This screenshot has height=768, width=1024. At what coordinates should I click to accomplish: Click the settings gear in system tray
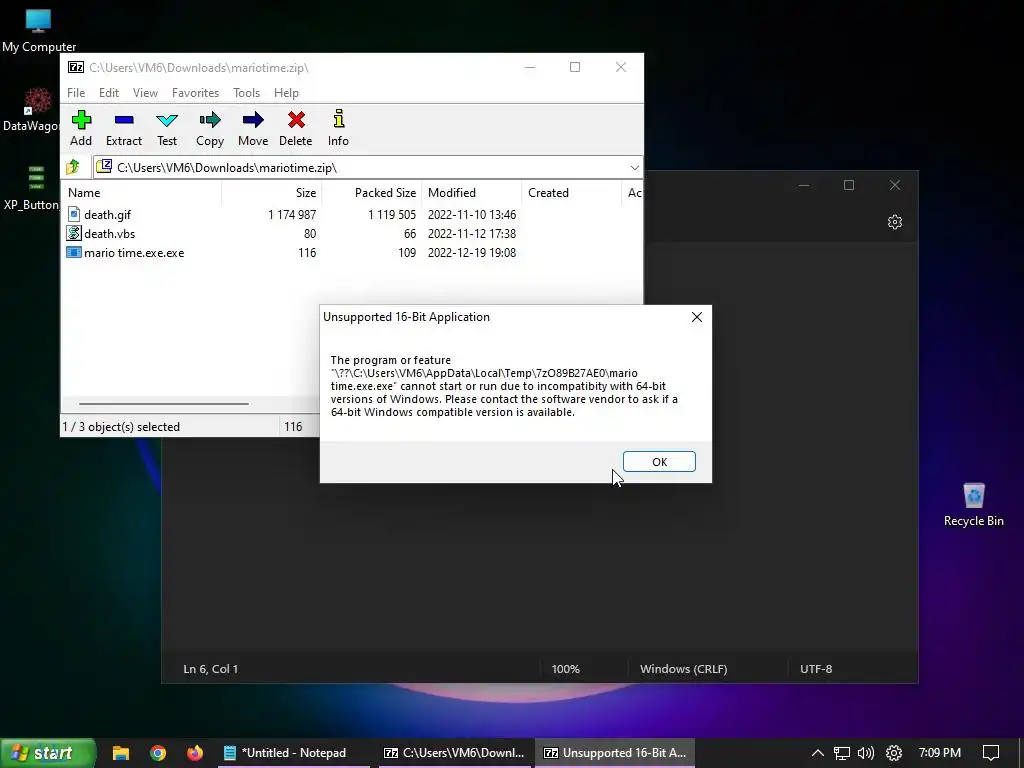[894, 753]
